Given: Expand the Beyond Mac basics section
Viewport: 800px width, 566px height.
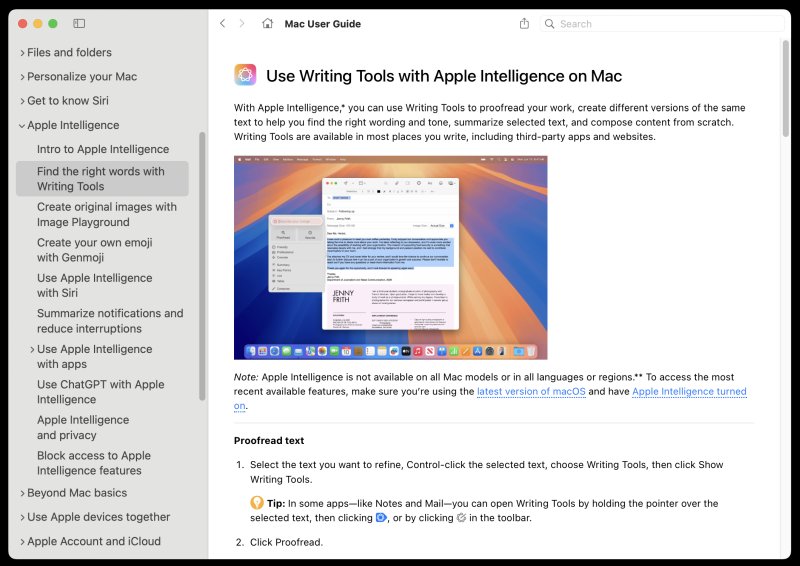Looking at the screenshot, I should tap(22, 493).
